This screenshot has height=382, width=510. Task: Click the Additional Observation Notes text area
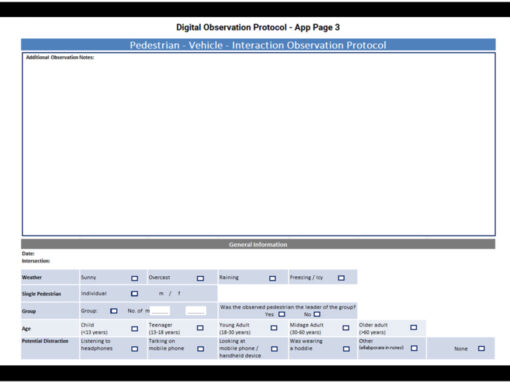tap(259, 144)
